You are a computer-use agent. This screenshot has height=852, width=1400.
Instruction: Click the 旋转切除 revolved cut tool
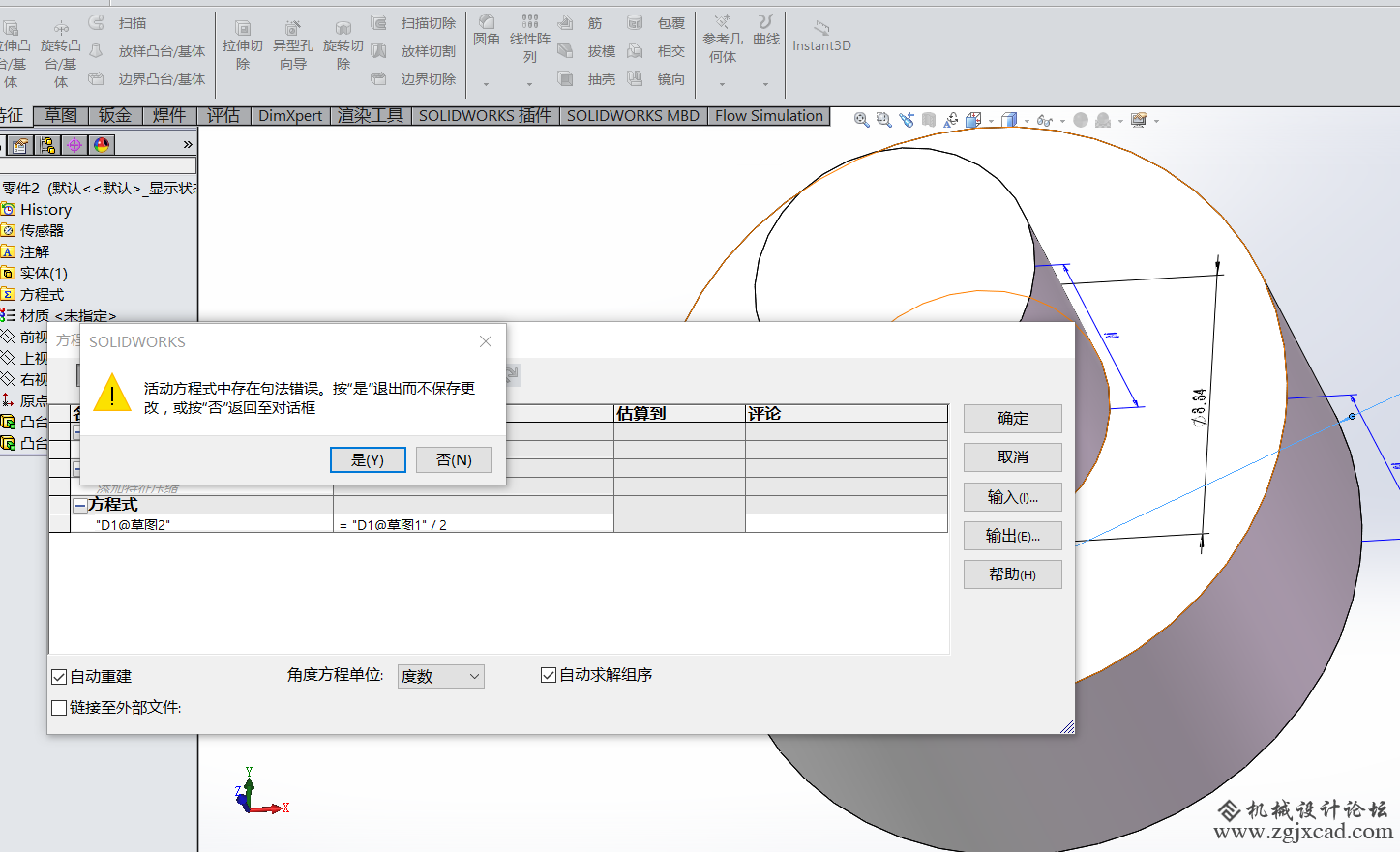(343, 44)
